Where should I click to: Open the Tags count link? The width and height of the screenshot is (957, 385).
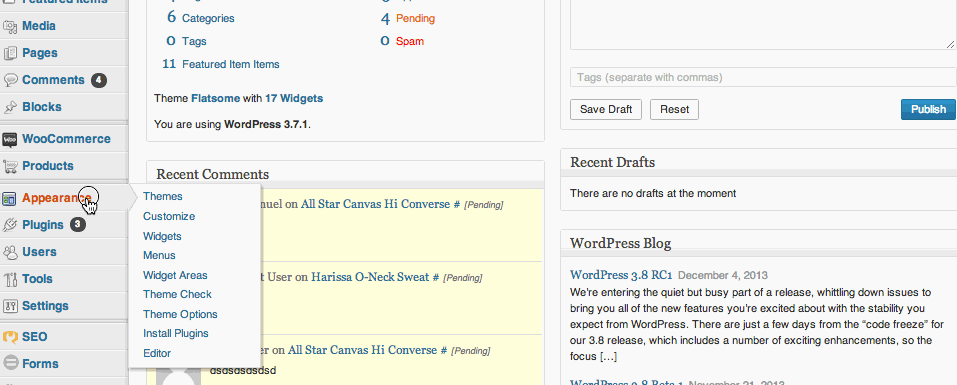pyautogui.click(x=194, y=41)
